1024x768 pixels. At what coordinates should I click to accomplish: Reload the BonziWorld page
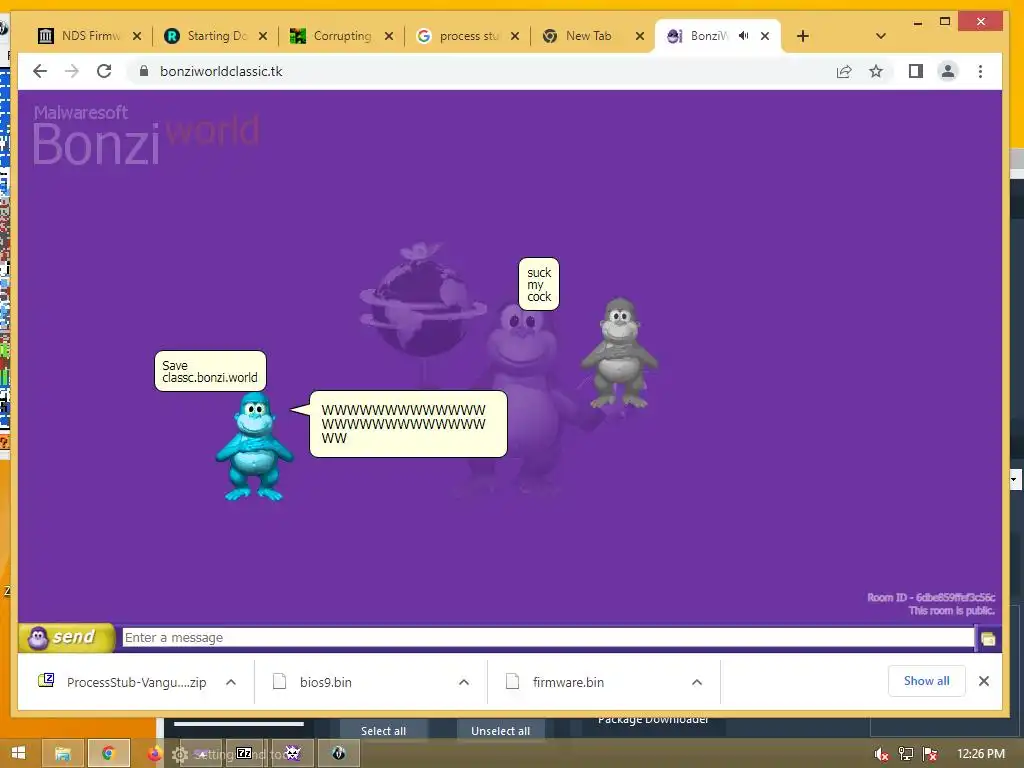pos(104,71)
